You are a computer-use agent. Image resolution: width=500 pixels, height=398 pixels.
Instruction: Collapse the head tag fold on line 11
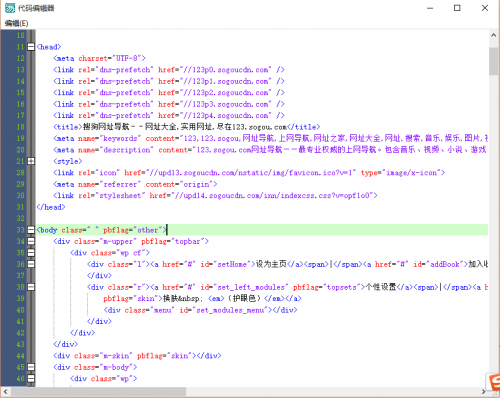pos(31,47)
